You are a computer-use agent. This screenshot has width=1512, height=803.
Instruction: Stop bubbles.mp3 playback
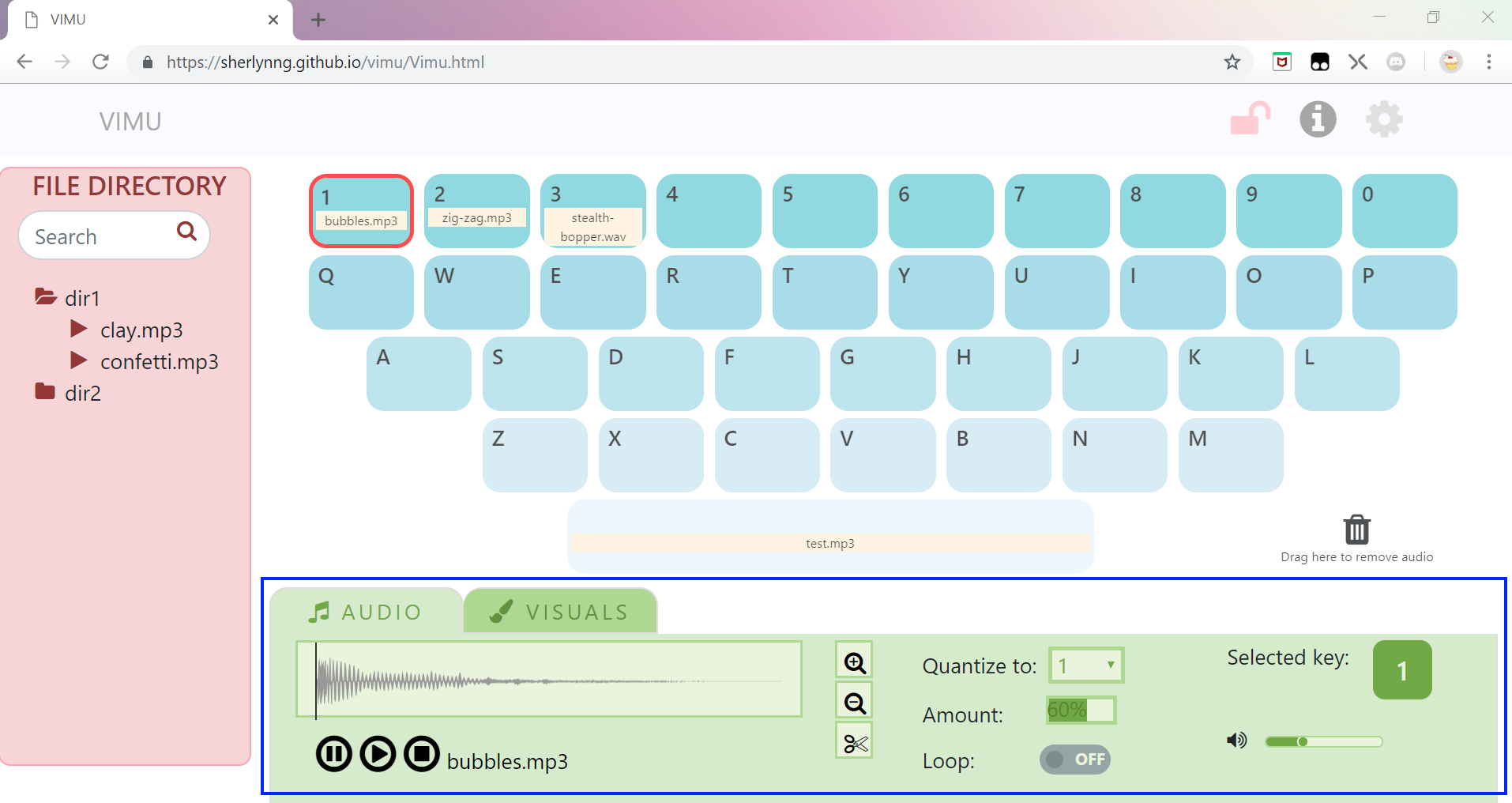click(422, 753)
